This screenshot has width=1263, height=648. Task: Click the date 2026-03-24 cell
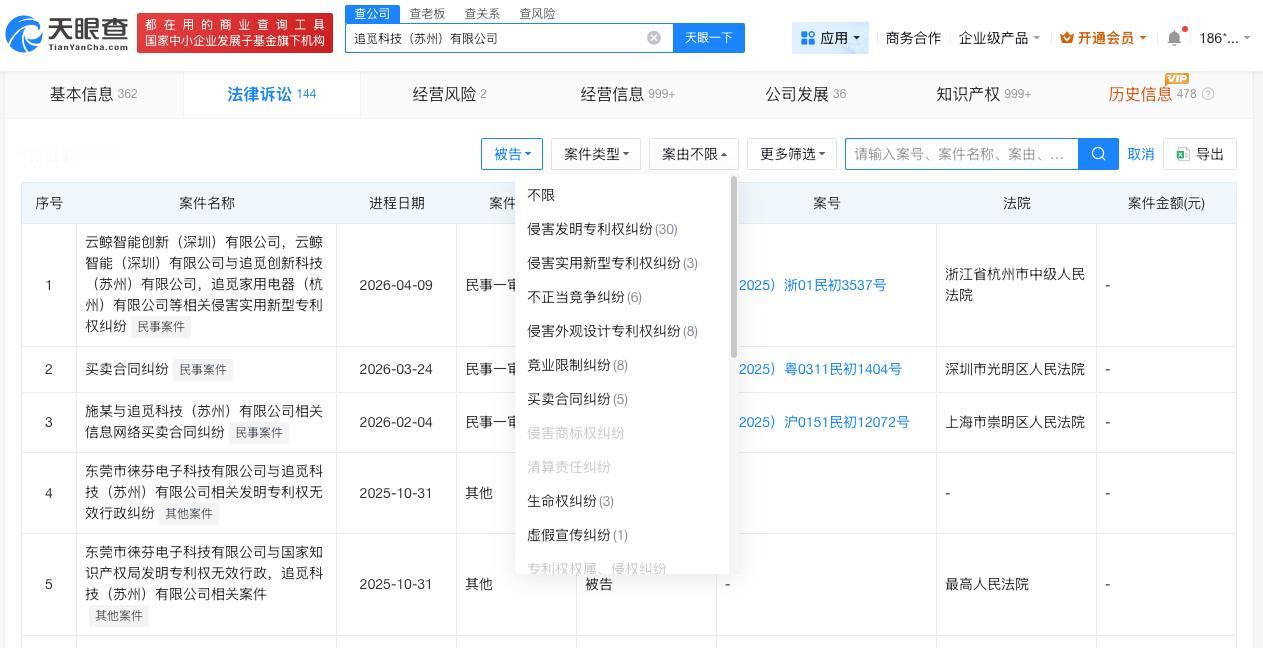396,369
